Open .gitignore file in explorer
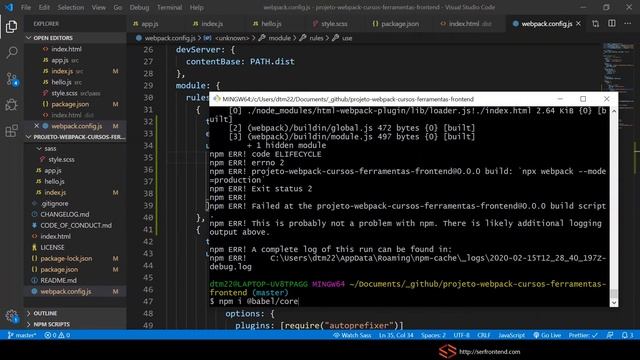Image resolution: width=640 pixels, height=360 pixels. coord(54,203)
